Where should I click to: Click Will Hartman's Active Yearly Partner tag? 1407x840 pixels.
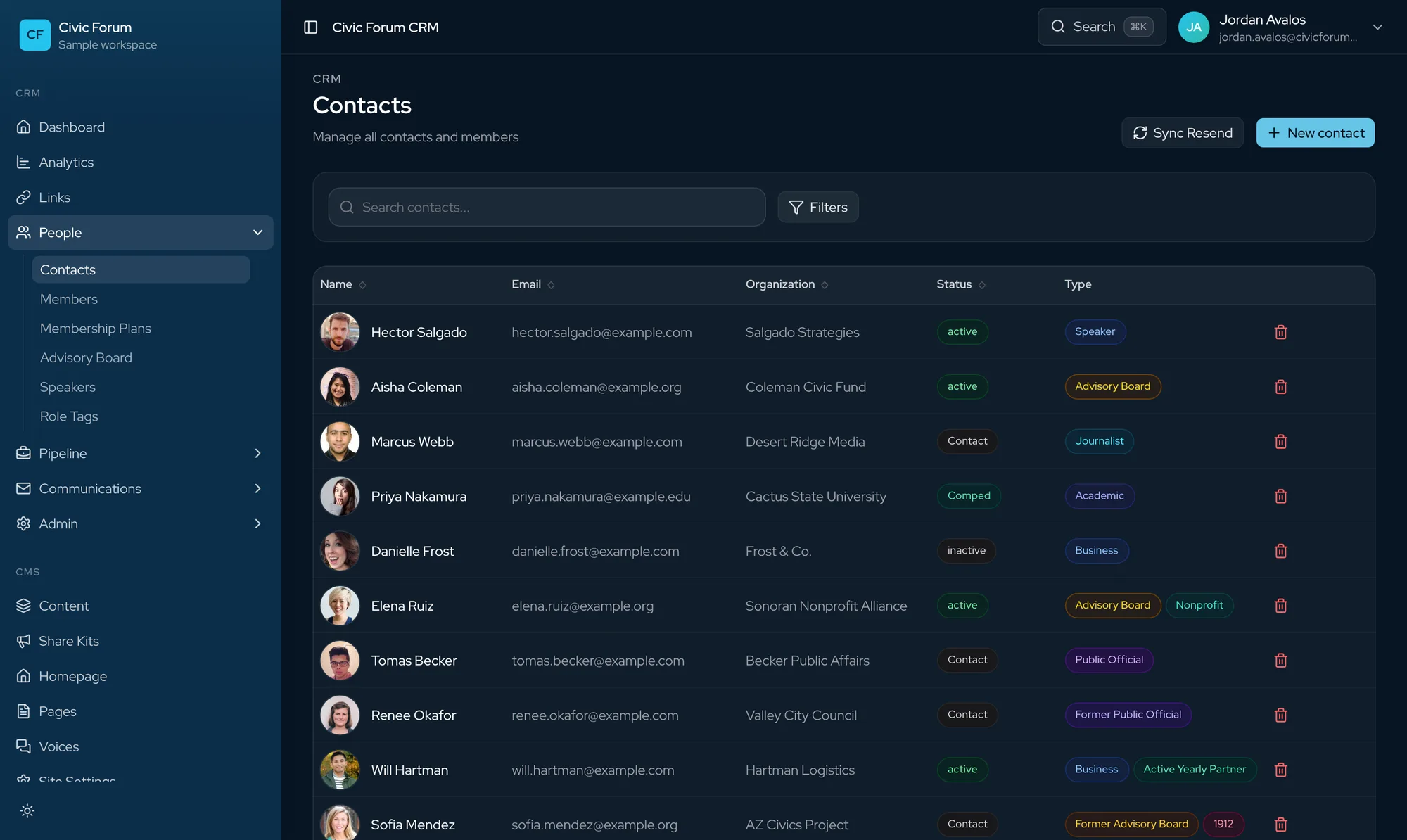pyautogui.click(x=1195, y=770)
